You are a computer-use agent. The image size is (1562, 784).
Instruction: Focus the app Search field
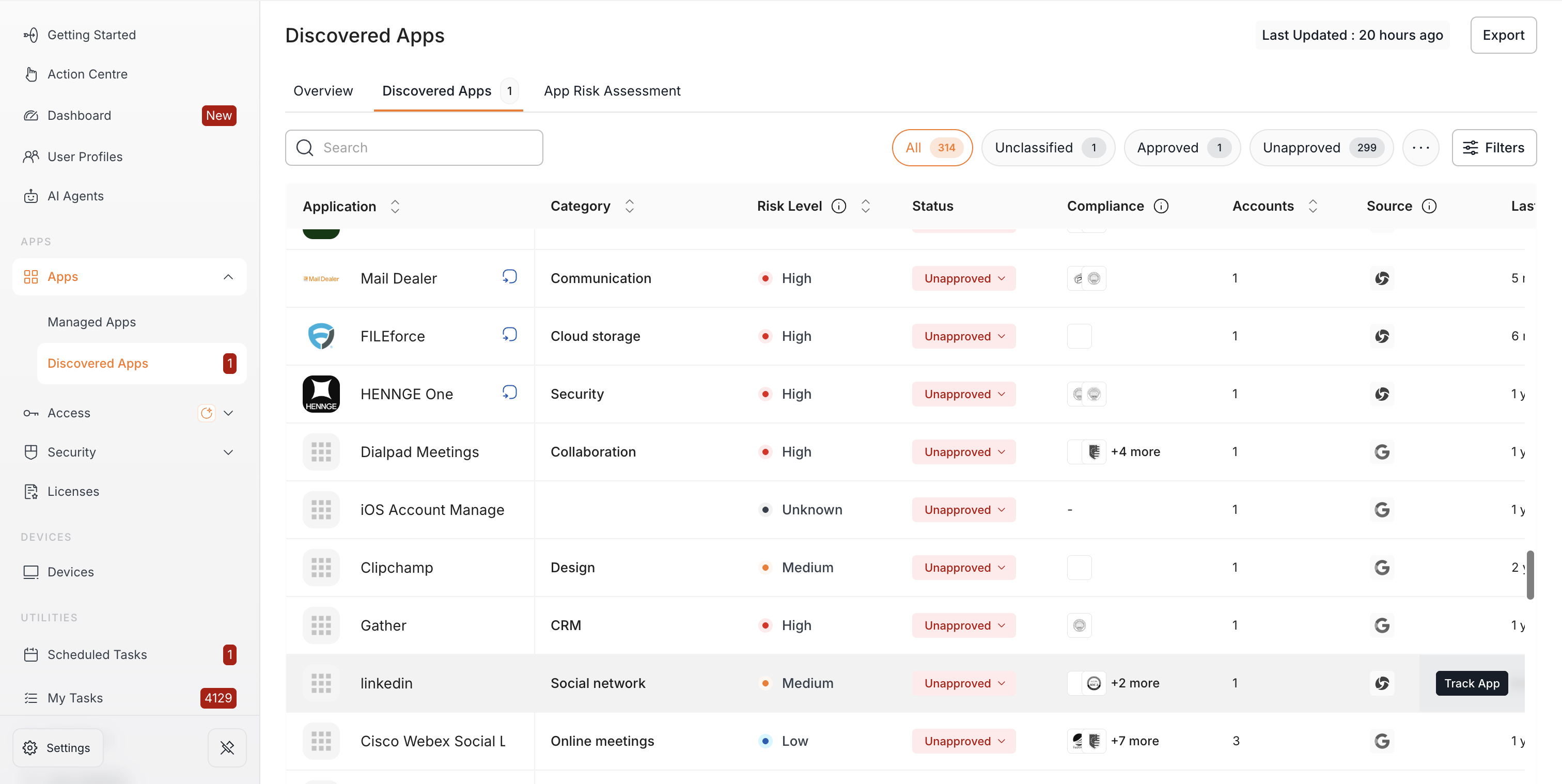coord(414,147)
